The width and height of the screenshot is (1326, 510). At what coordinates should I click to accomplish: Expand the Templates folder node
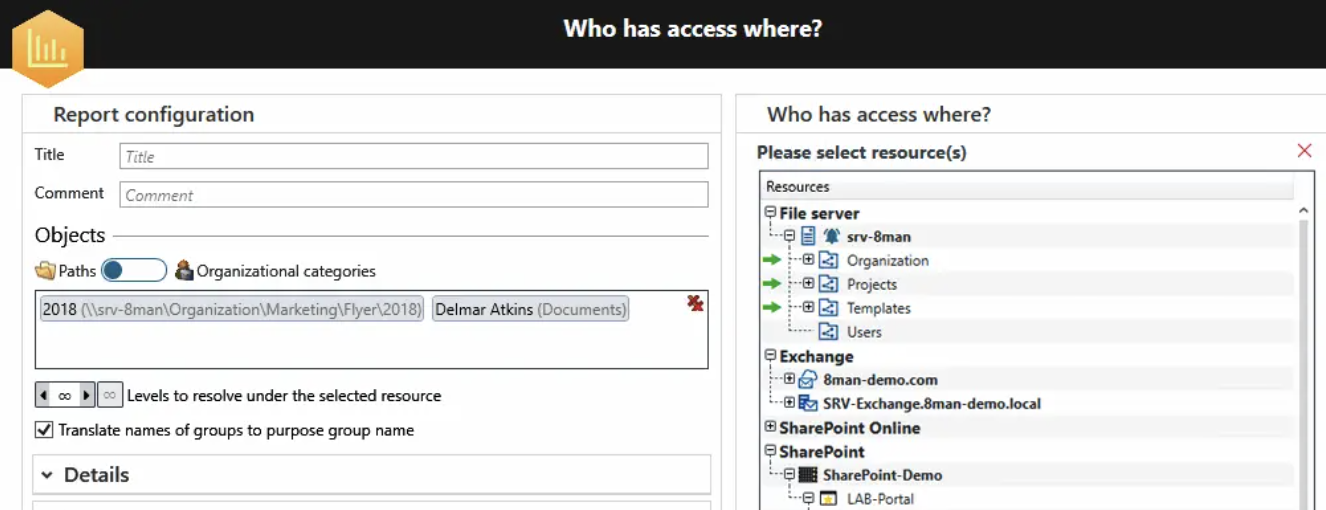[x=808, y=308]
